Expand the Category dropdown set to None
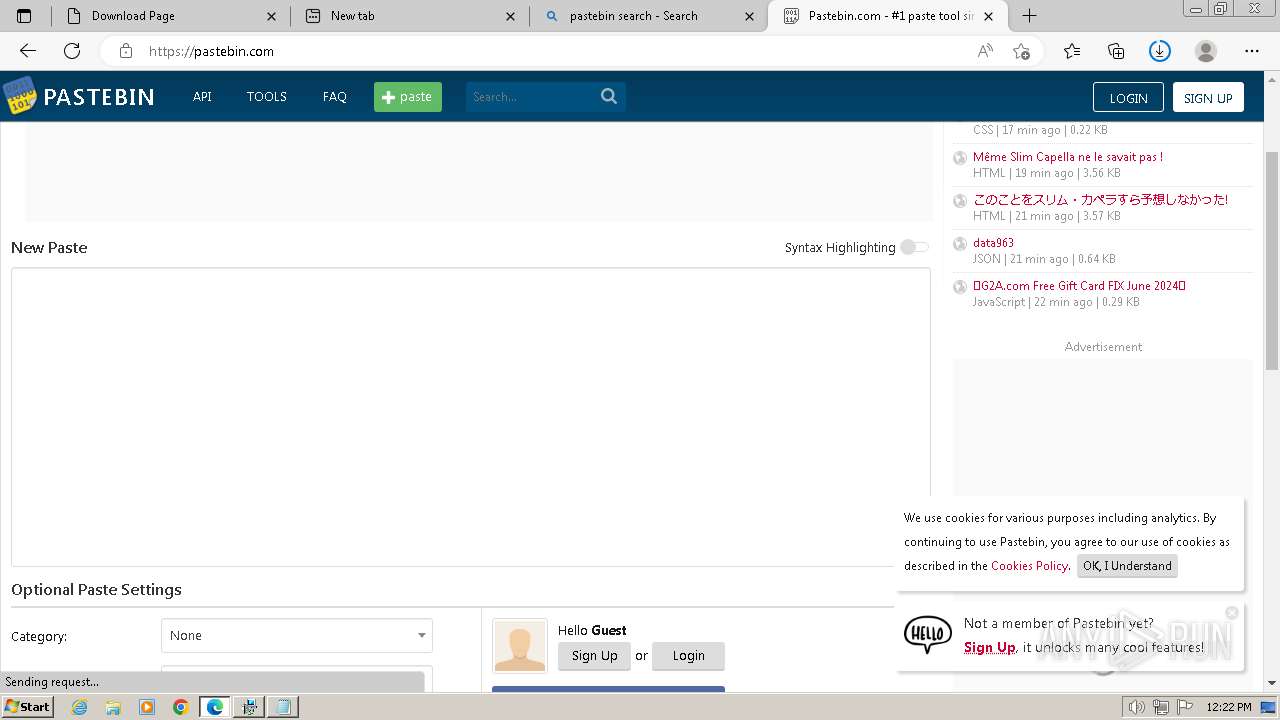This screenshot has width=1280, height=720. click(297, 636)
